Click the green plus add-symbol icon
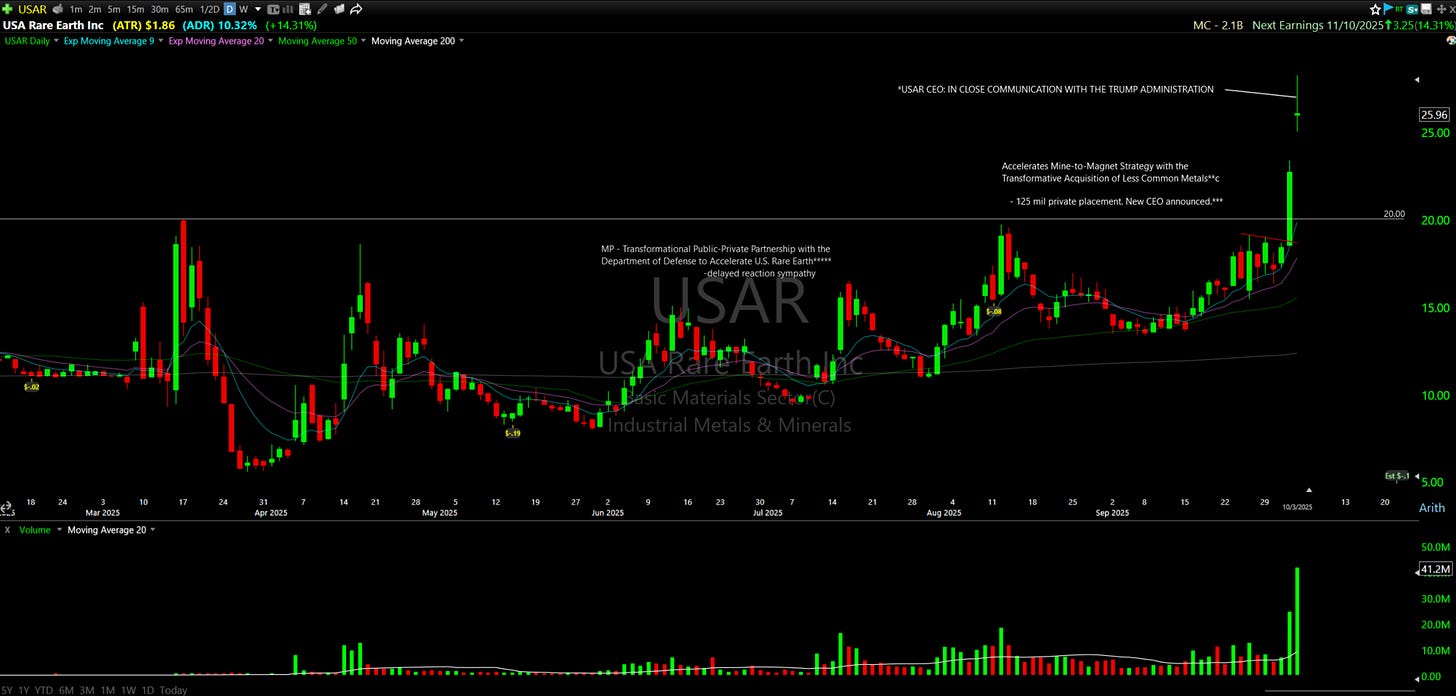Screen dimensions: 1456x696 8,9
